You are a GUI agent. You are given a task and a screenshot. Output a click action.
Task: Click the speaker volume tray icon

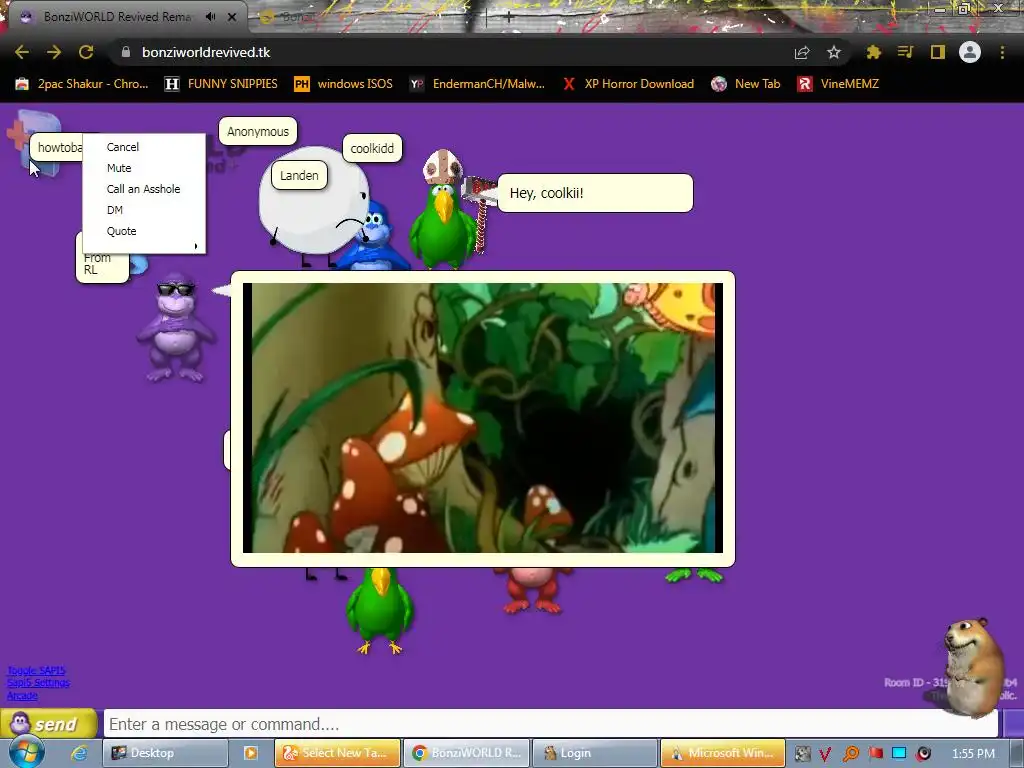(x=923, y=754)
